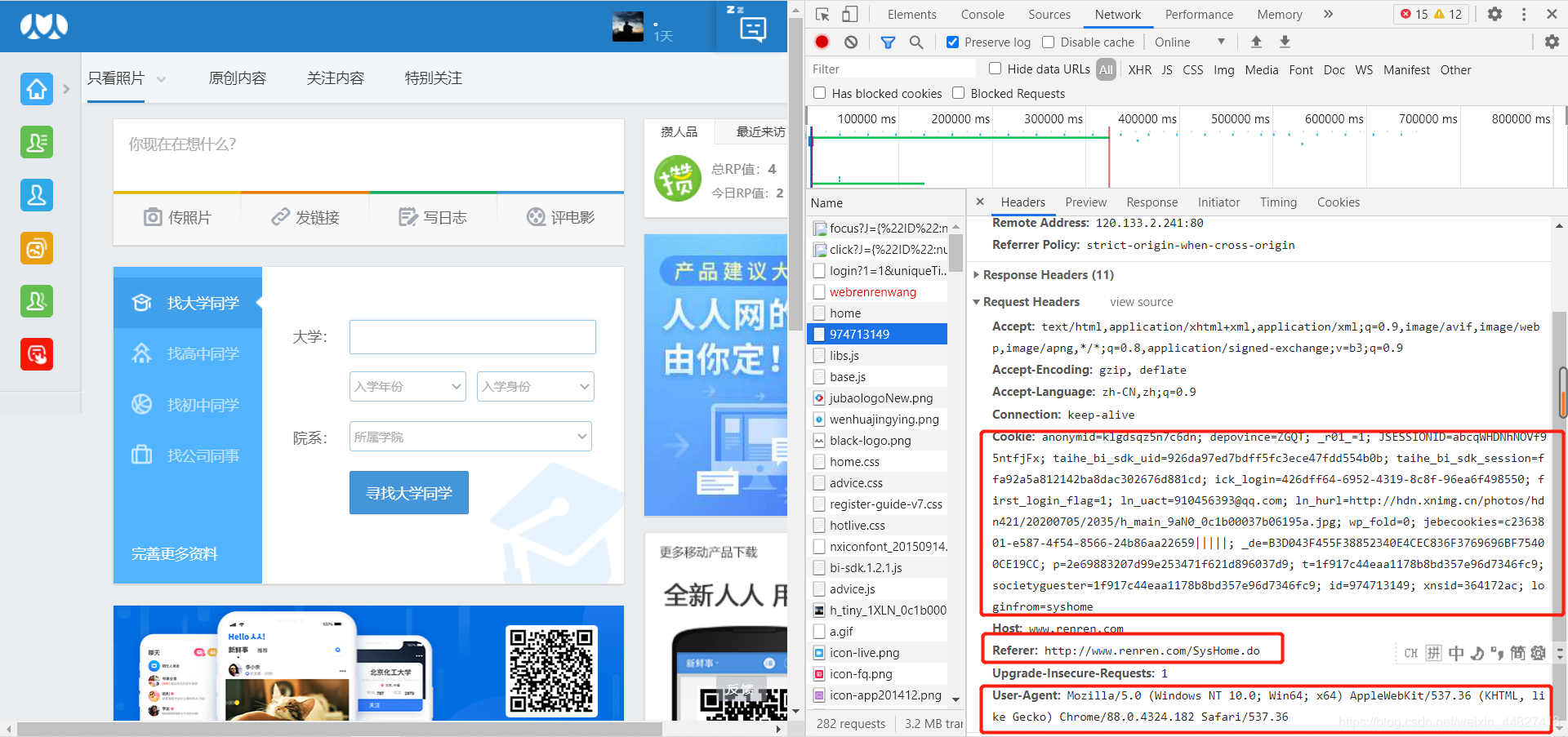Open the Cookies tab of request
This screenshot has width=1568, height=737.
pos(1338,202)
